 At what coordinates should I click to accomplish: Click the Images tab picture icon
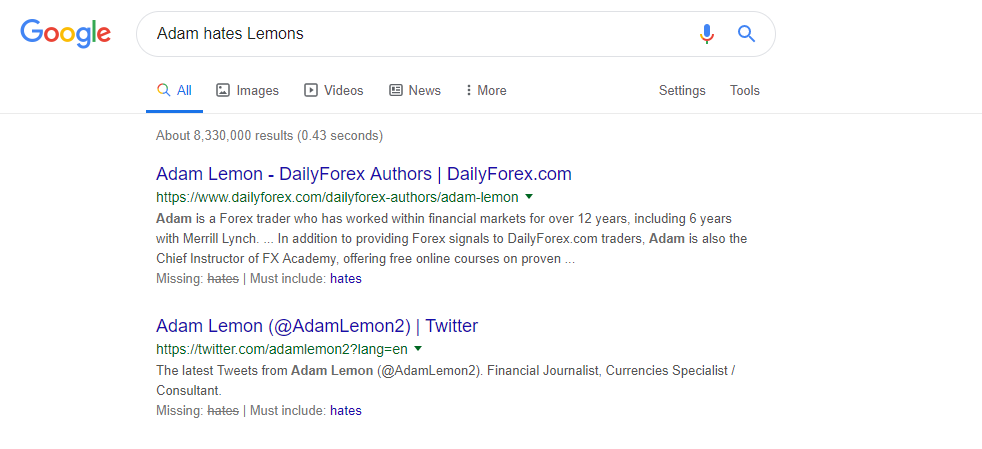pyautogui.click(x=222, y=90)
